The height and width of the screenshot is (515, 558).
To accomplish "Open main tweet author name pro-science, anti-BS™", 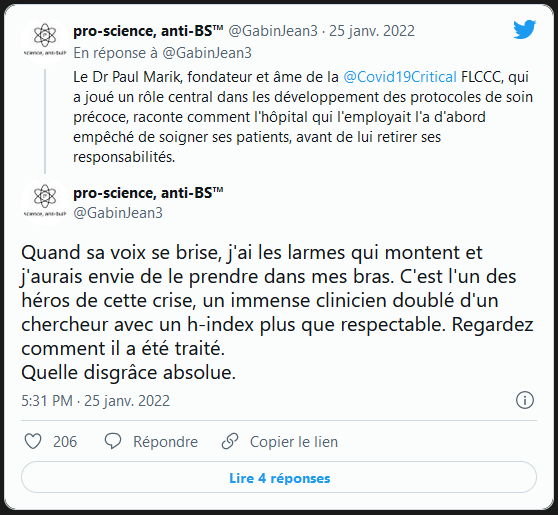I will coord(148,193).
